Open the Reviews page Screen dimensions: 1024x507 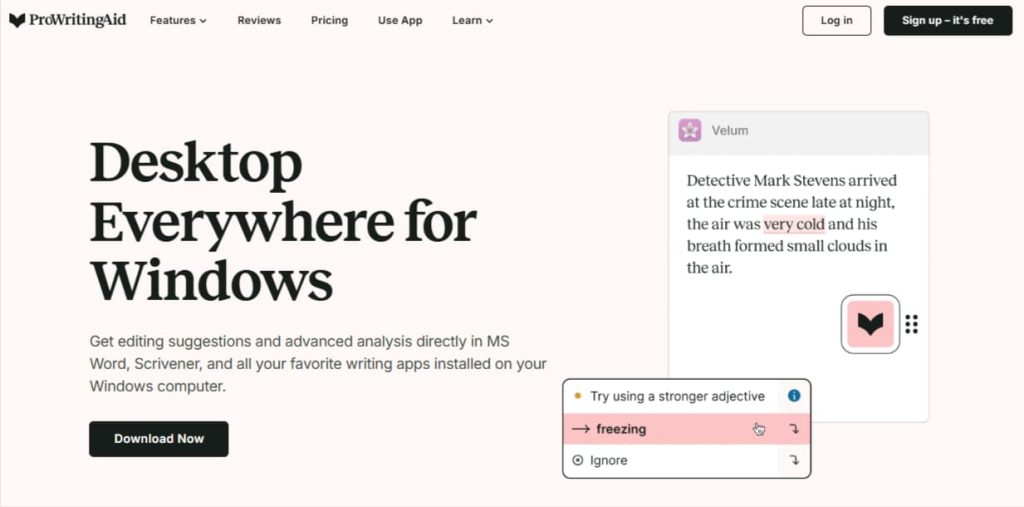point(259,20)
